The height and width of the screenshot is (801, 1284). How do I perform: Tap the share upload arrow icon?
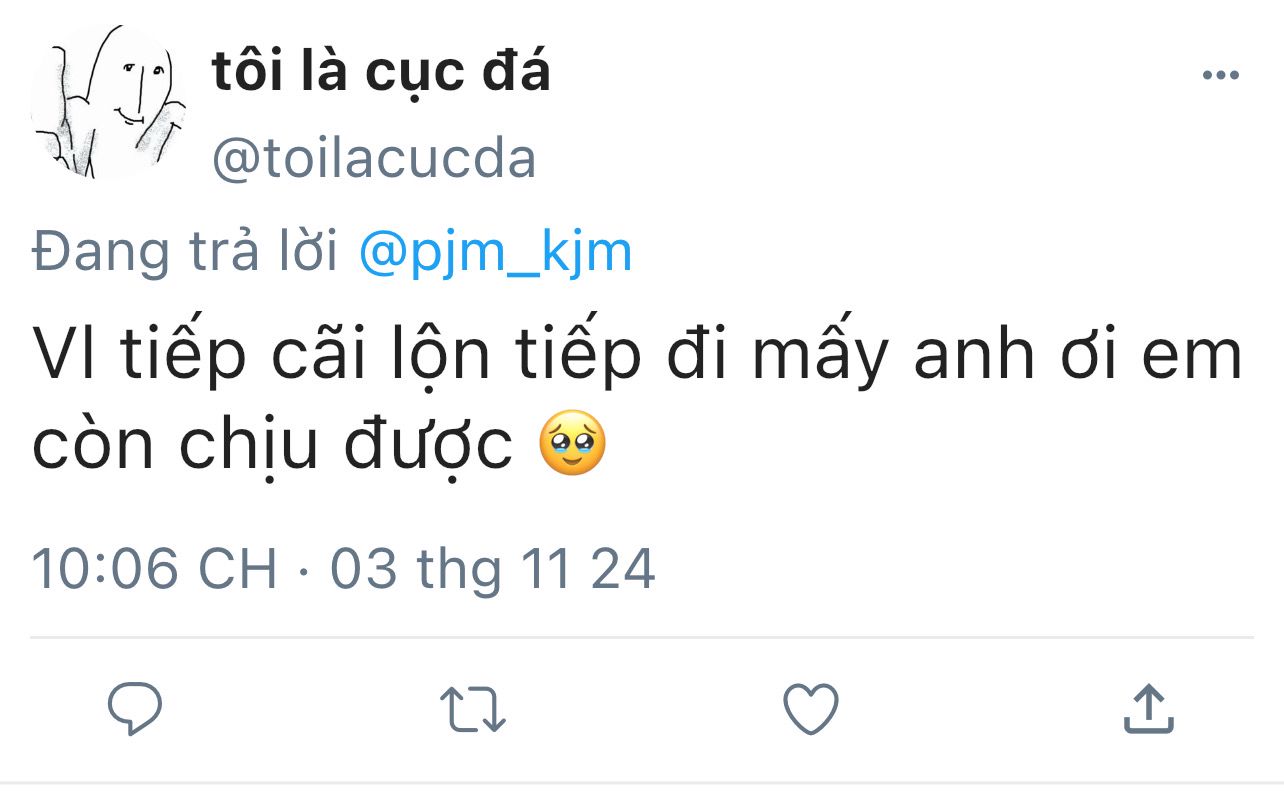pyautogui.click(x=1148, y=708)
